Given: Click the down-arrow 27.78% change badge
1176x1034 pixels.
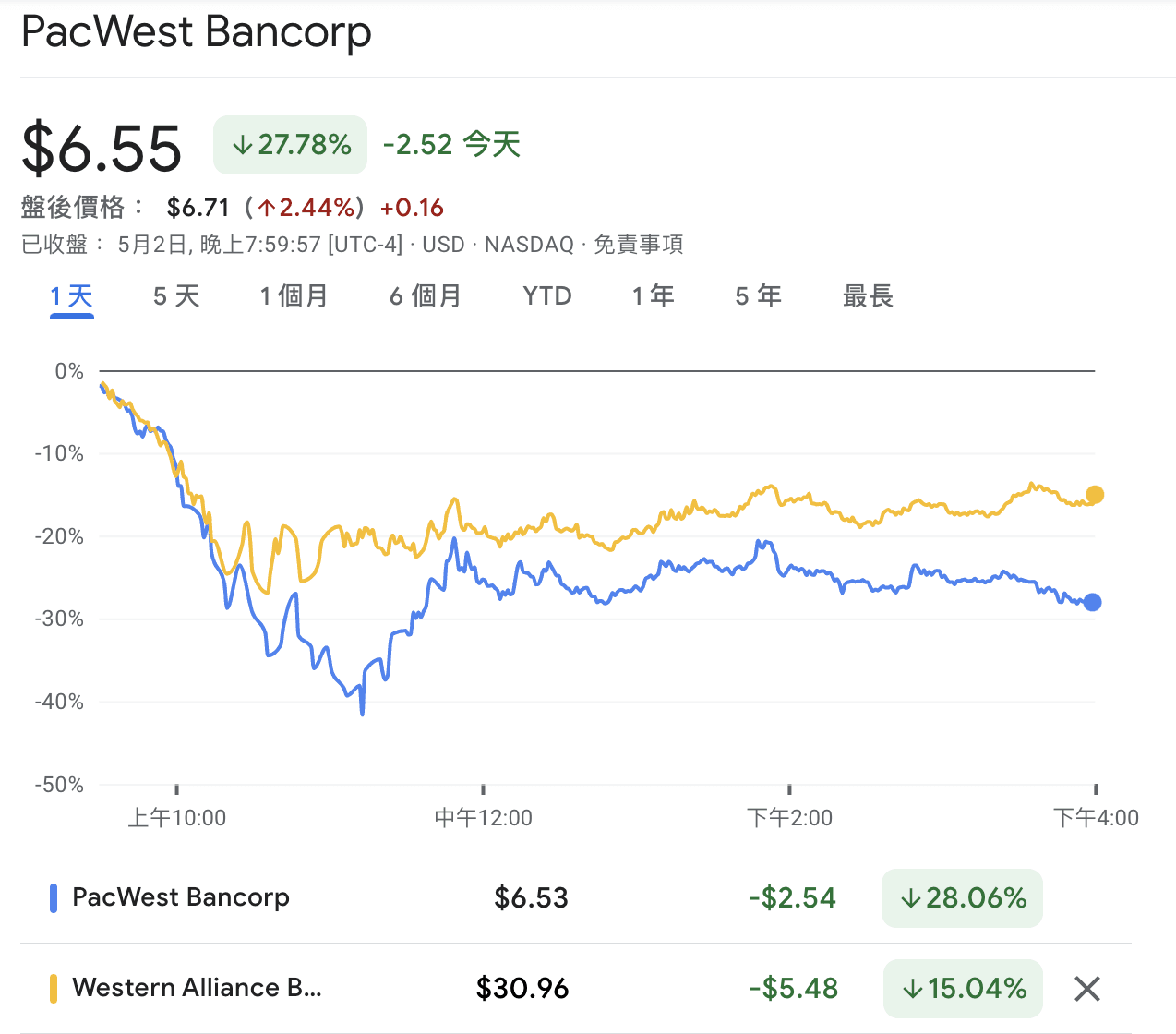Looking at the screenshot, I should [x=290, y=145].
